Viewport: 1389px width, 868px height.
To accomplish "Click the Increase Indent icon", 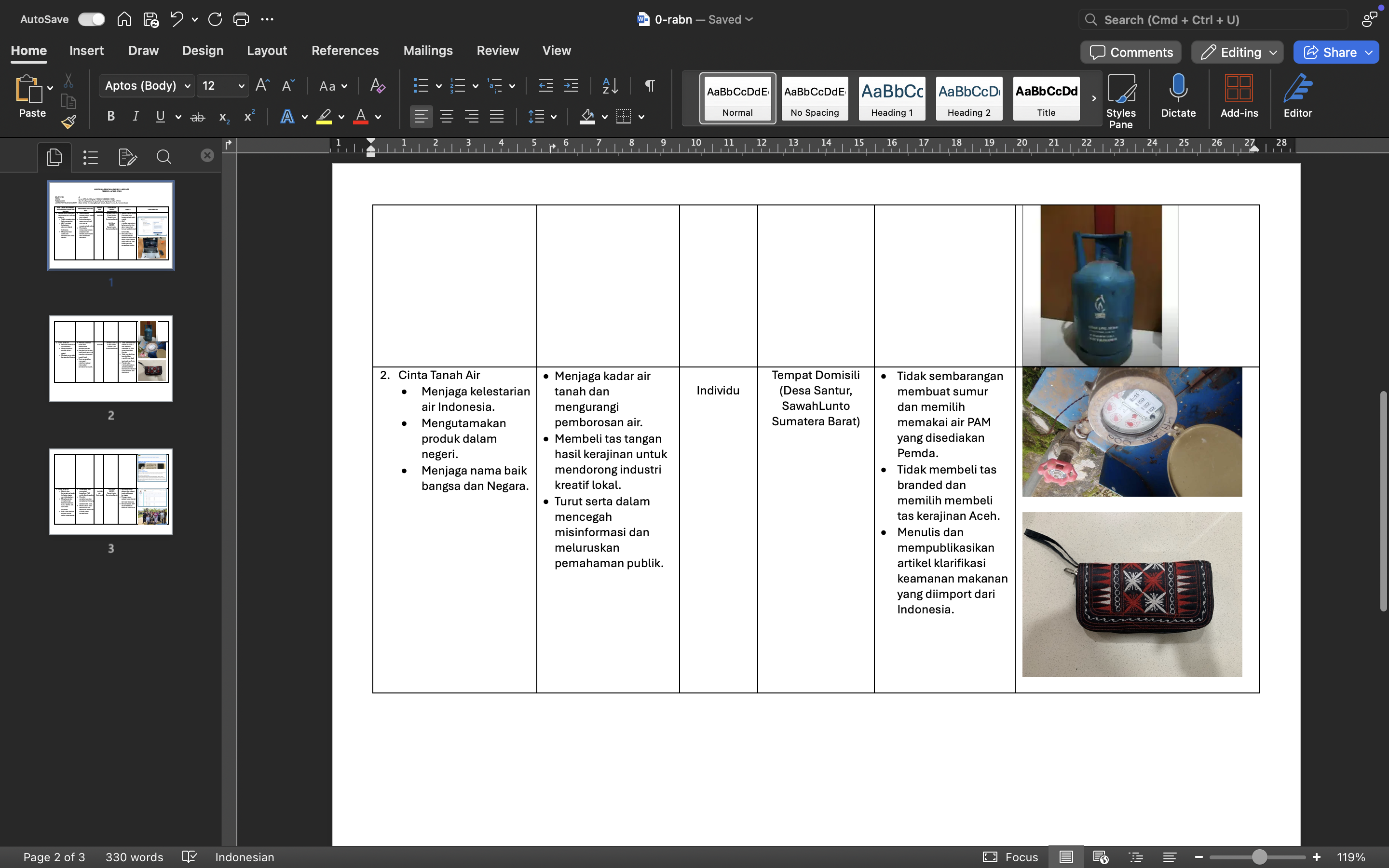I will (x=571, y=86).
